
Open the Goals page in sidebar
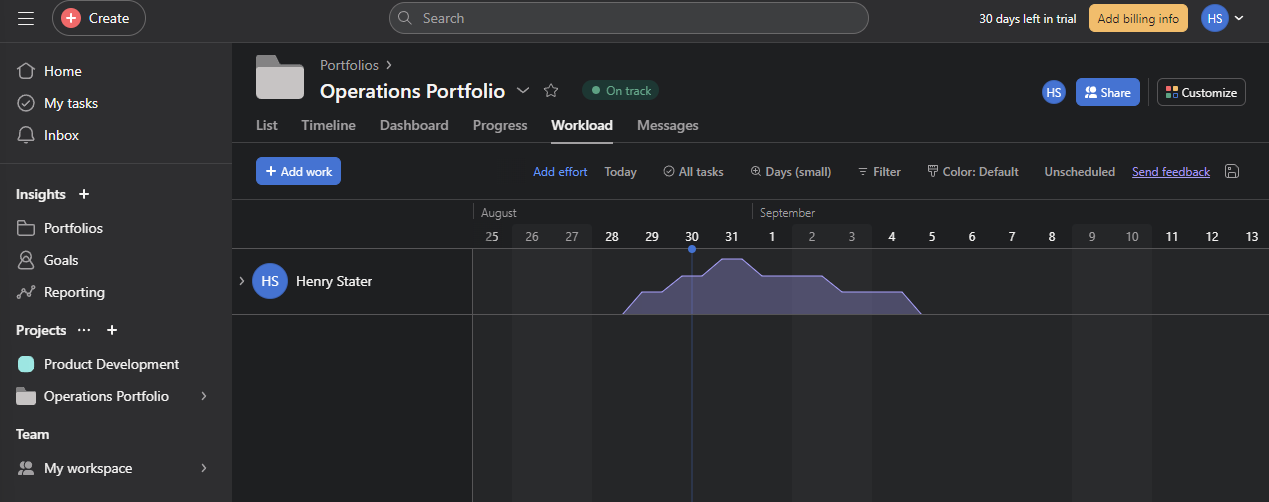pyautogui.click(x=60, y=260)
